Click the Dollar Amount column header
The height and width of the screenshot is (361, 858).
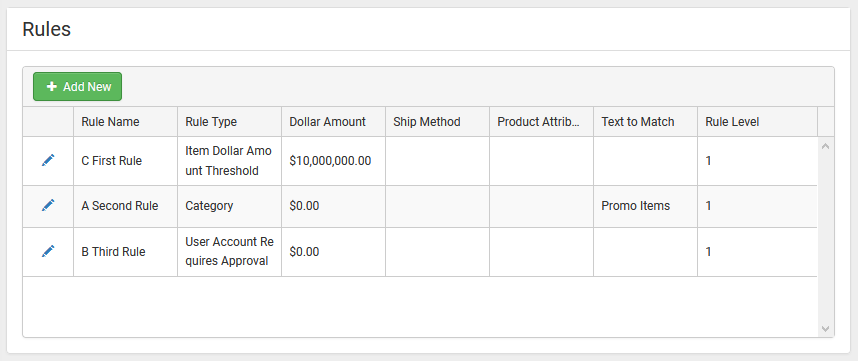coord(333,121)
